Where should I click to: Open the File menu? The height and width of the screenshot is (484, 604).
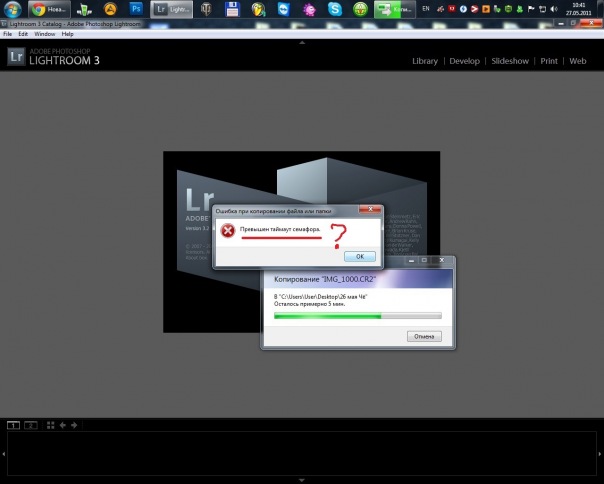click(8, 34)
